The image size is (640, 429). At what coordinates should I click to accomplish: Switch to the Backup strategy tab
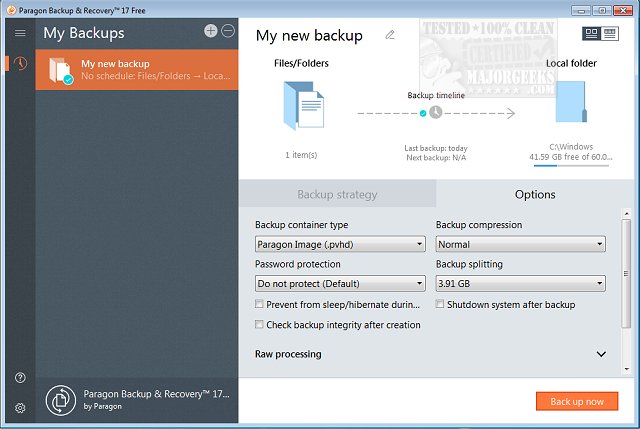(337, 194)
